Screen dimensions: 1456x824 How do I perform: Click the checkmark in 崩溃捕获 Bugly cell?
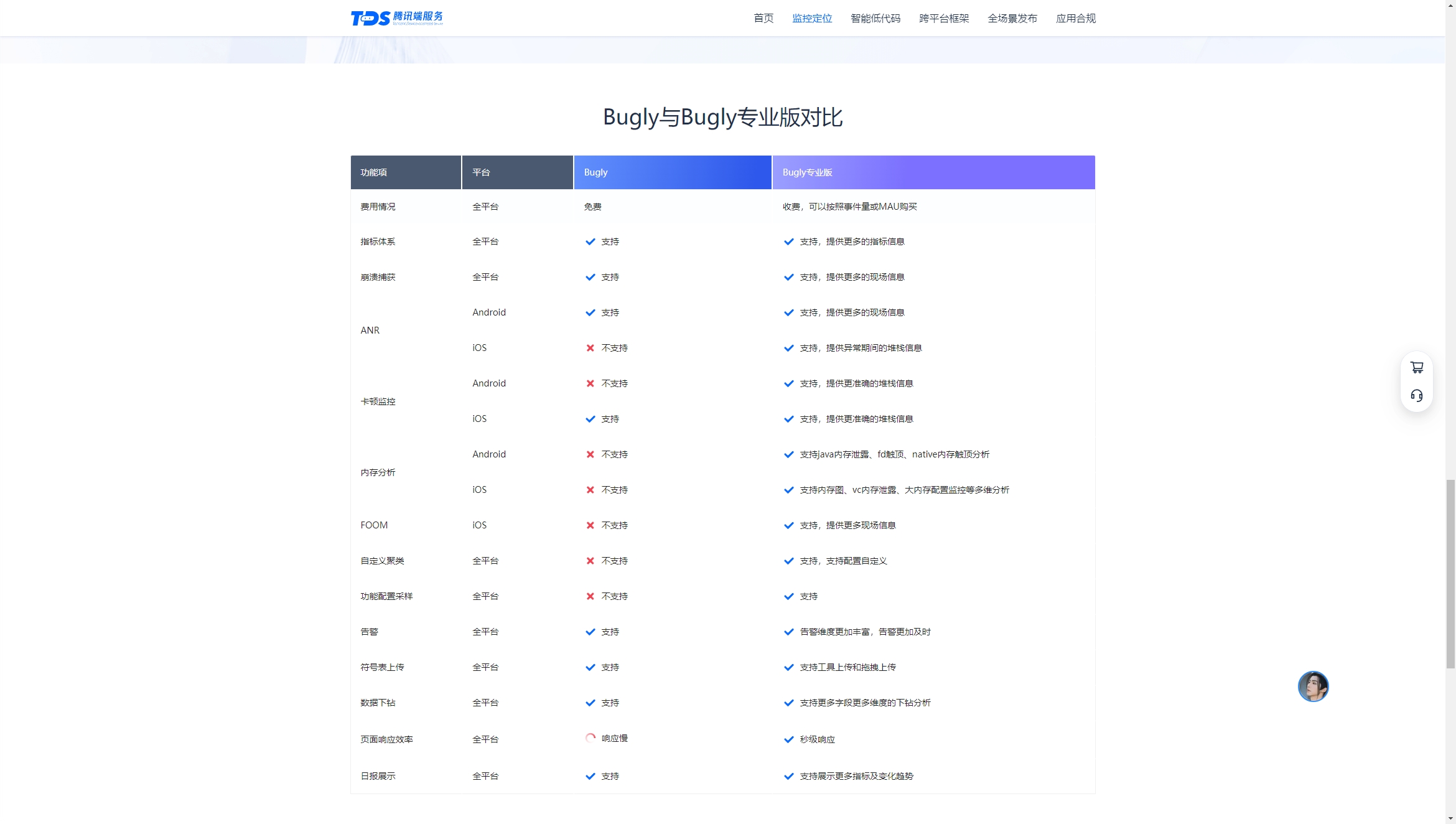click(x=590, y=277)
